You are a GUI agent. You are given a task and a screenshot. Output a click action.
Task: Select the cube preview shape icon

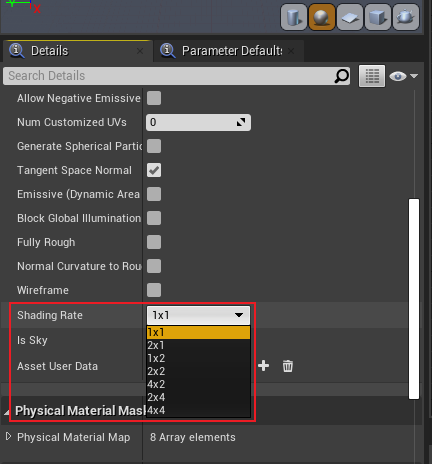tap(378, 17)
